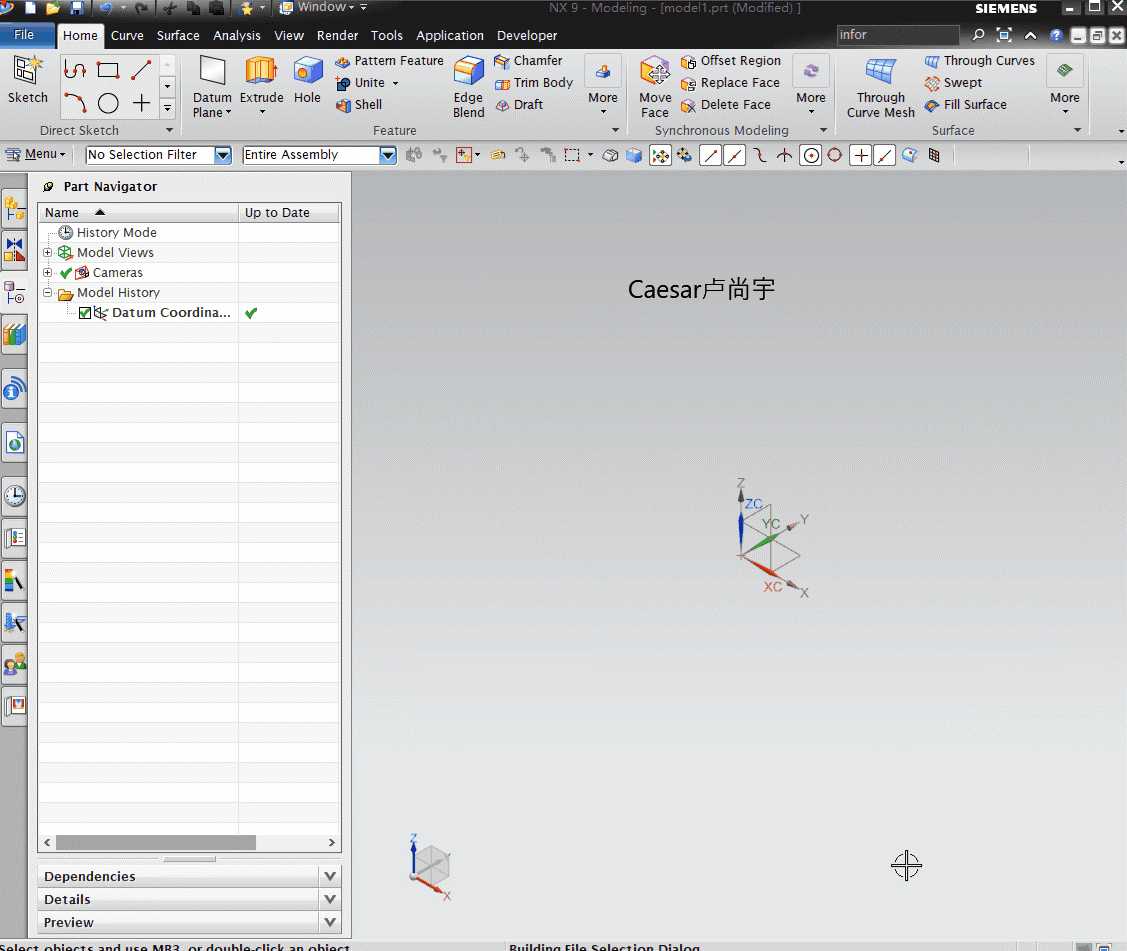This screenshot has height=951, width=1127.
Task: Apply the Draft tool
Action: click(519, 105)
